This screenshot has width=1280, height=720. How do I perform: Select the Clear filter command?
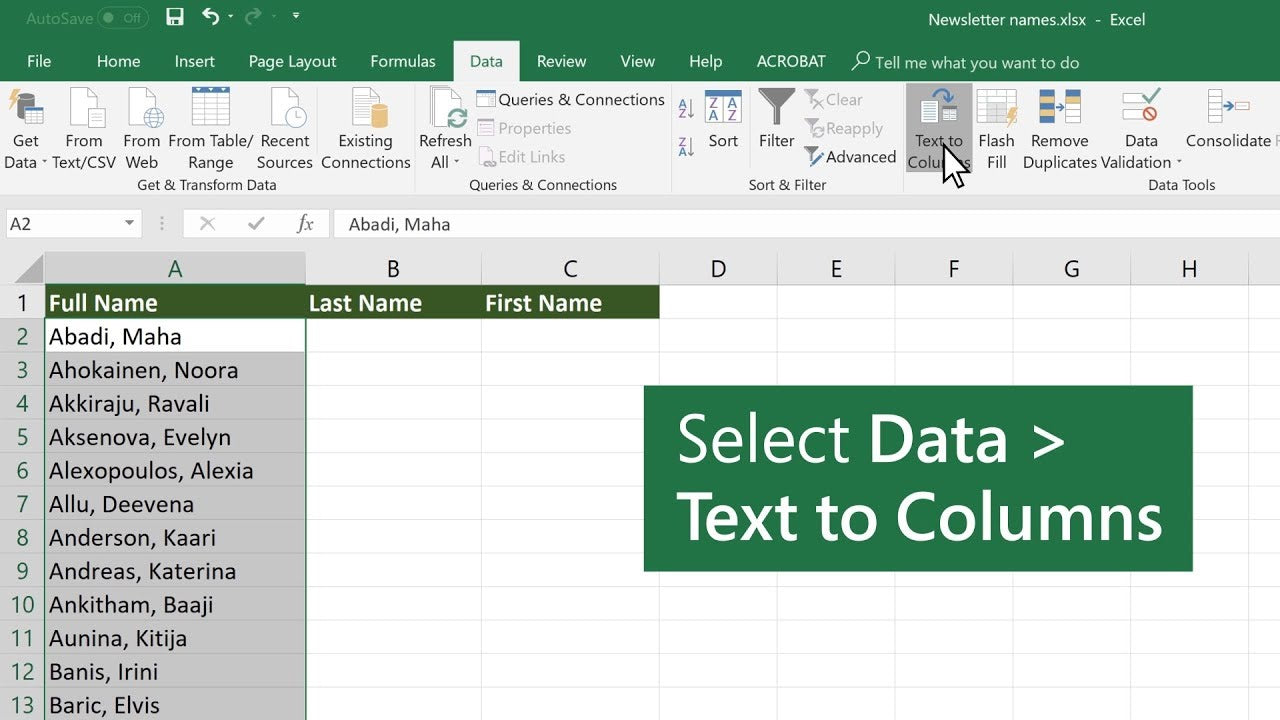point(835,99)
